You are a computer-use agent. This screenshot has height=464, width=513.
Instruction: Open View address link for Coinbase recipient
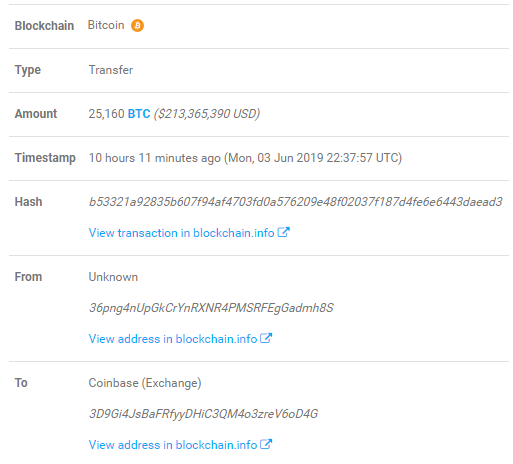[173, 445]
